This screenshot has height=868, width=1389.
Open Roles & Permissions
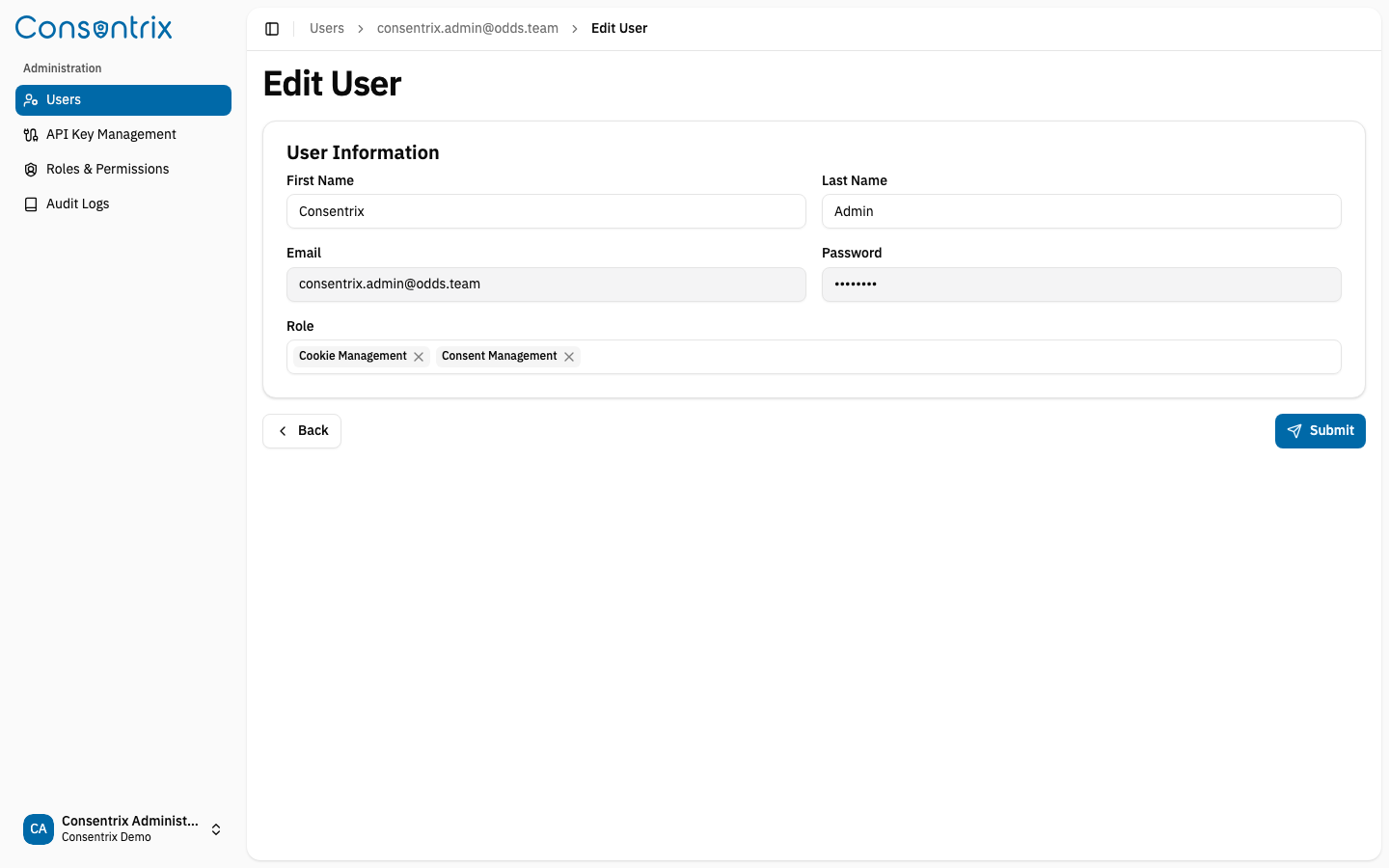click(x=123, y=170)
